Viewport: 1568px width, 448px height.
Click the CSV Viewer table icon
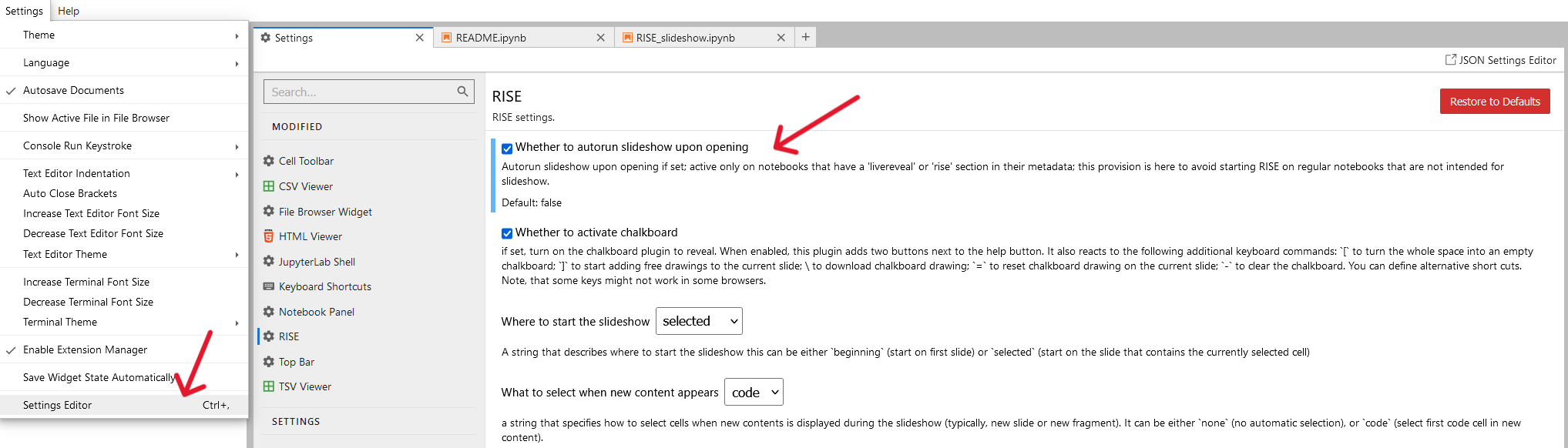pos(268,186)
